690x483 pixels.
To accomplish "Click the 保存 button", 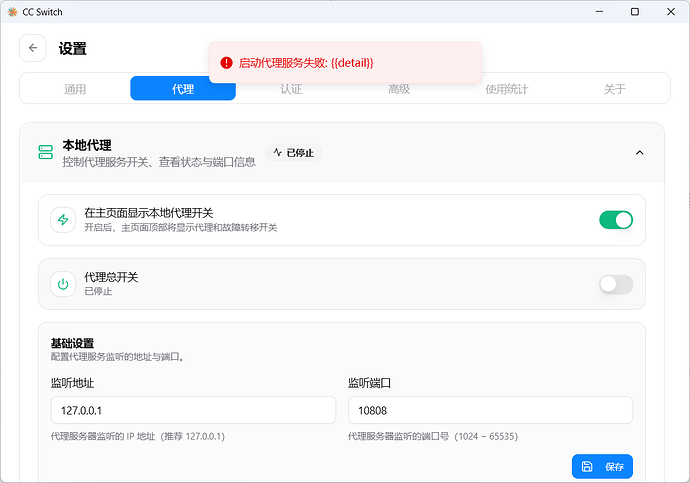I will click(x=602, y=466).
